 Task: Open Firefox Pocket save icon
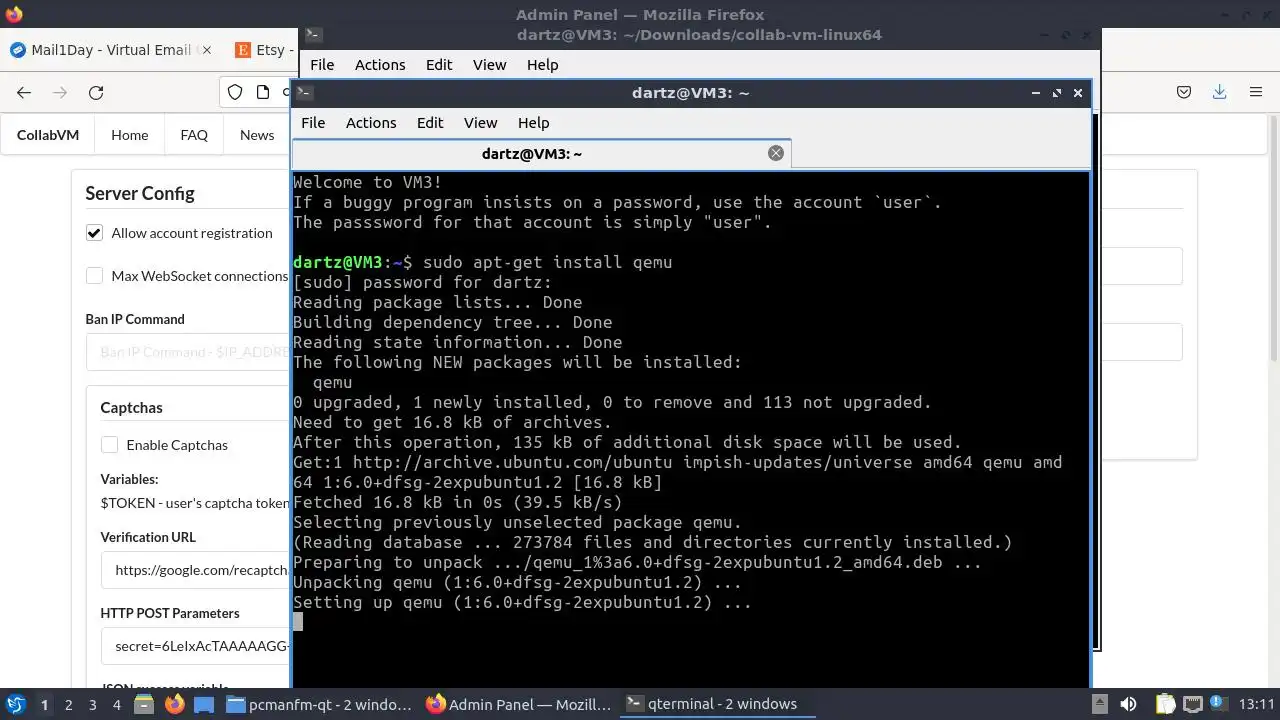1184,92
